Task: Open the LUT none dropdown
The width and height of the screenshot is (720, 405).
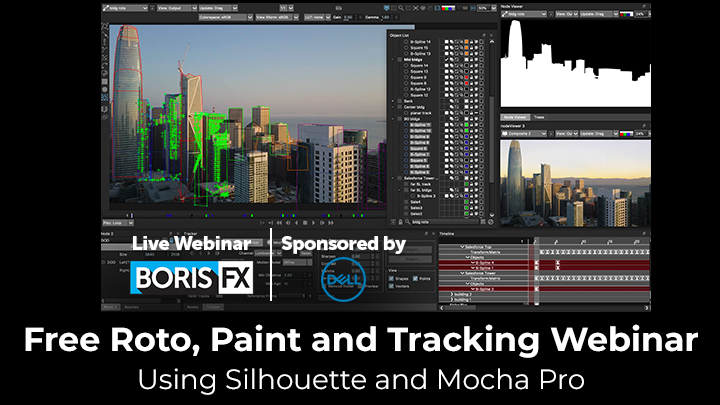Action: pos(317,17)
